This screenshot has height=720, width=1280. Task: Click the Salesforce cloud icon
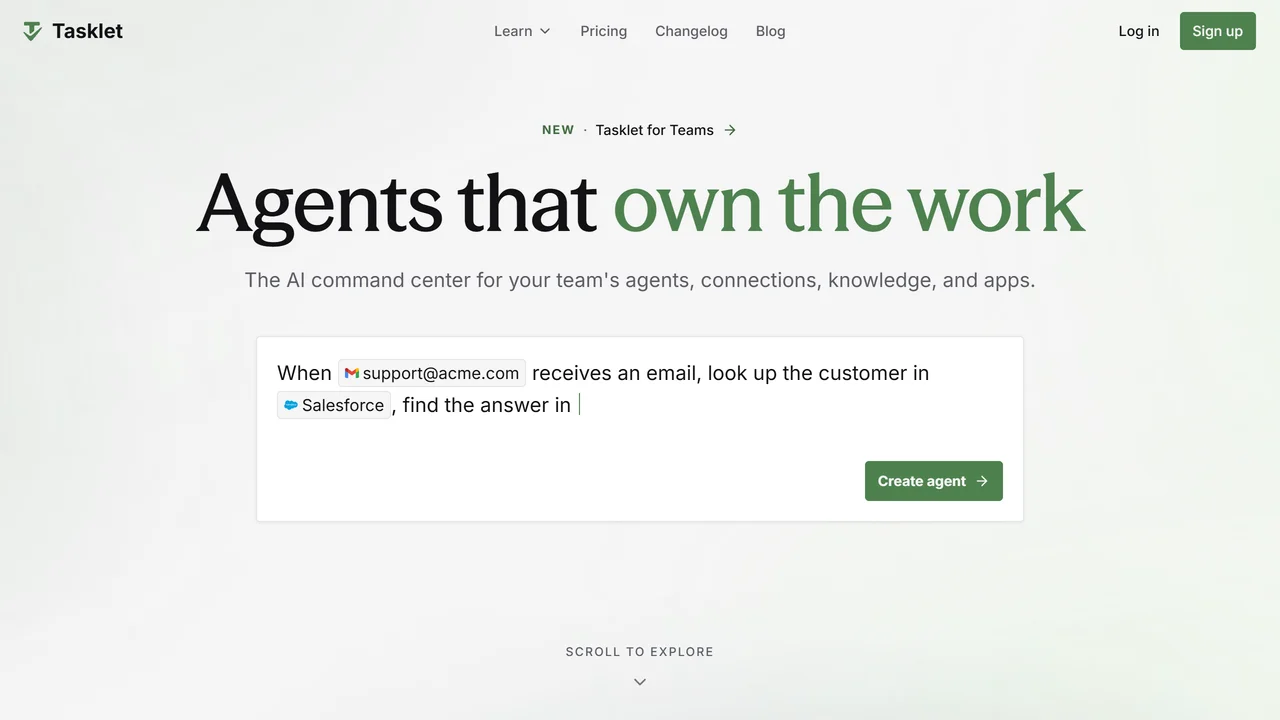click(x=291, y=405)
